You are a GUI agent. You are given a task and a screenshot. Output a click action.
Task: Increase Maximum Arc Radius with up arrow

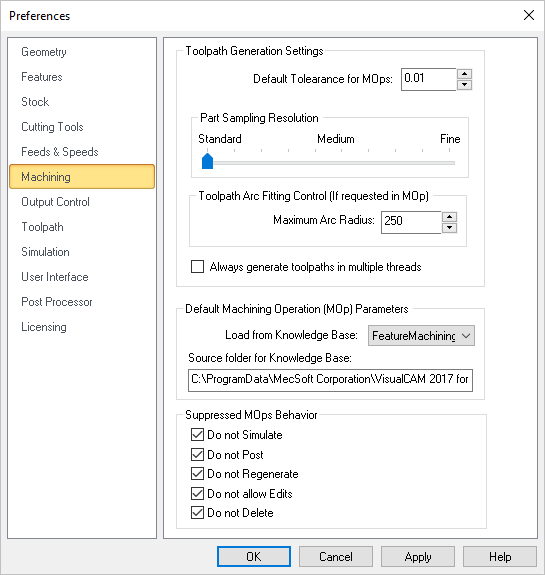449,217
